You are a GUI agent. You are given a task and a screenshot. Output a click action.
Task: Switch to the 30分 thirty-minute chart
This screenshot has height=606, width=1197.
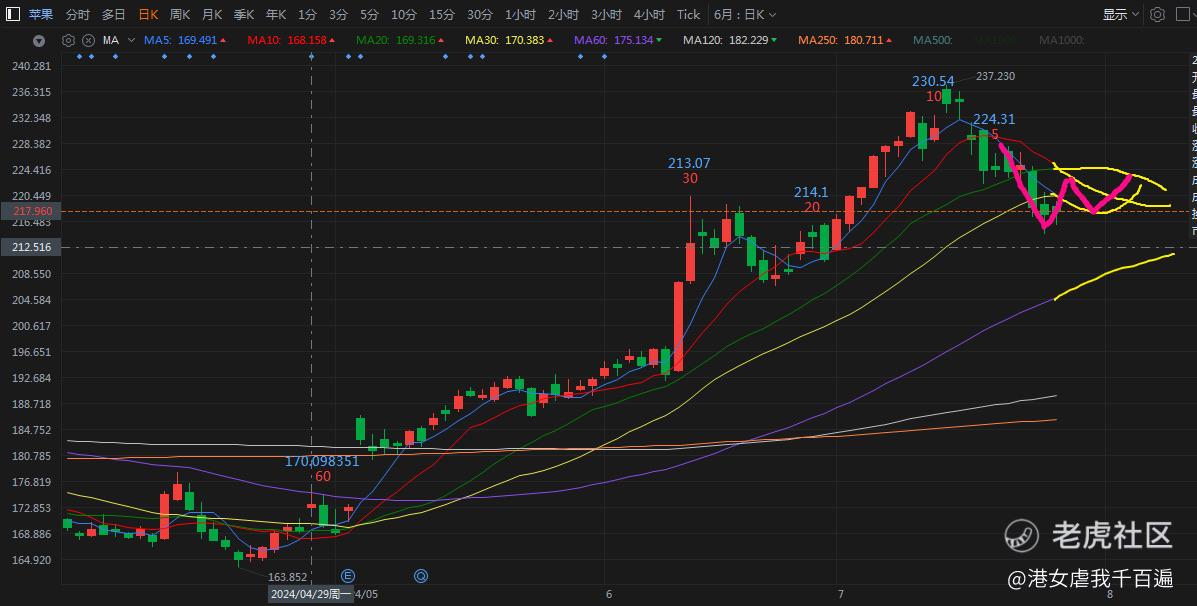(x=479, y=15)
